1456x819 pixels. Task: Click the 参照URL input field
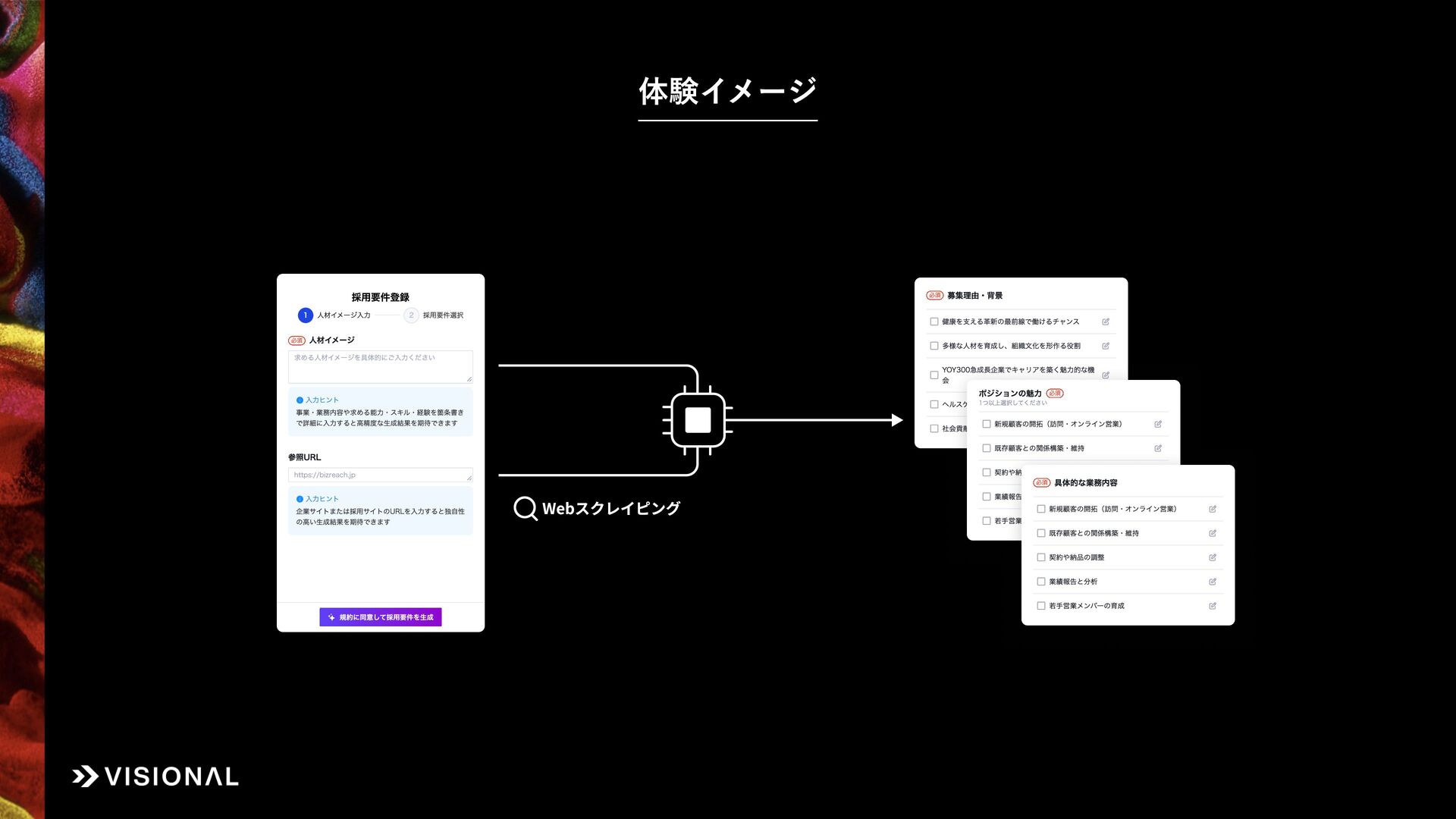pyautogui.click(x=380, y=475)
